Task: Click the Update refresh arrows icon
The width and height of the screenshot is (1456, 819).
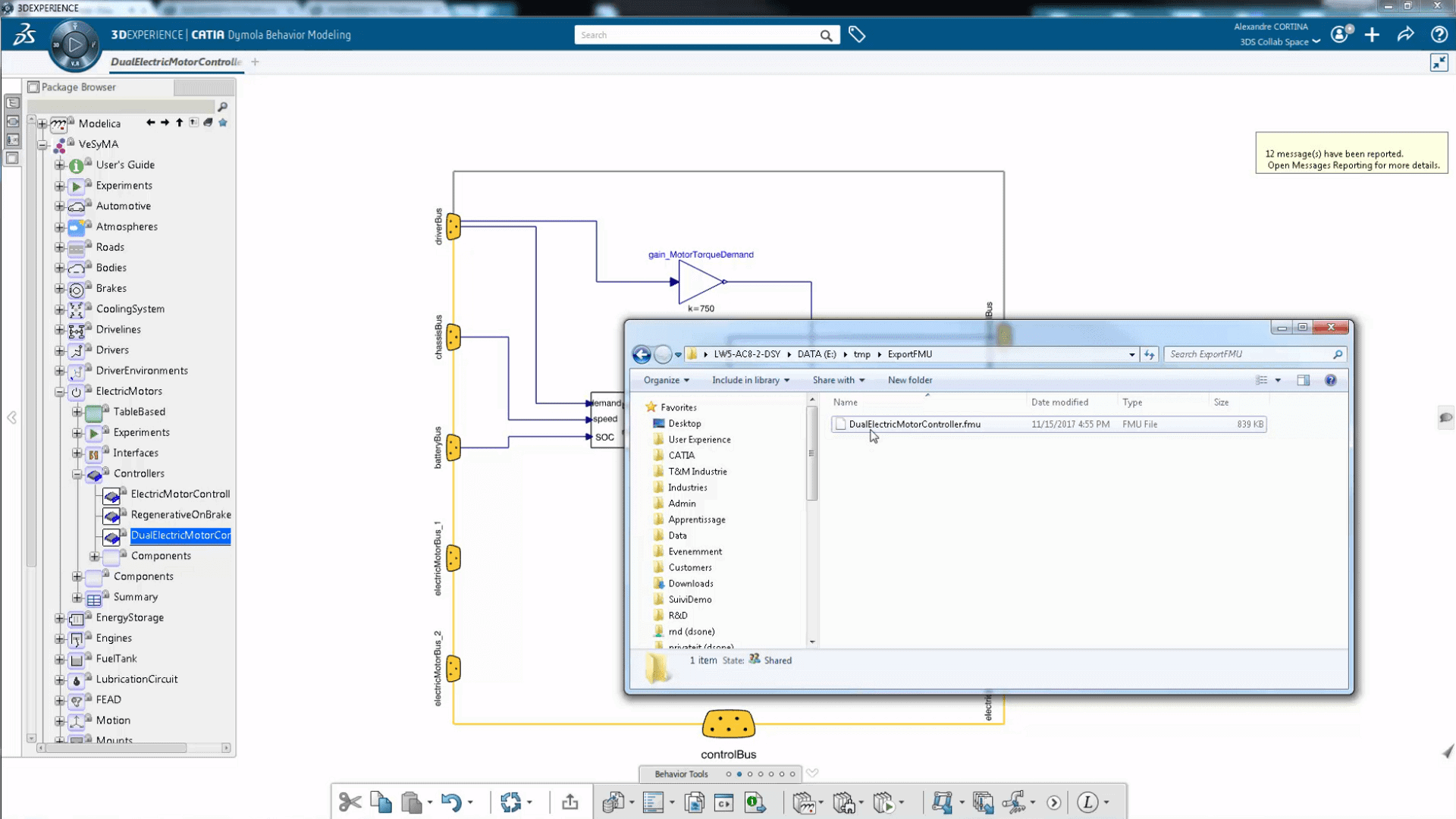Action: pyautogui.click(x=511, y=802)
